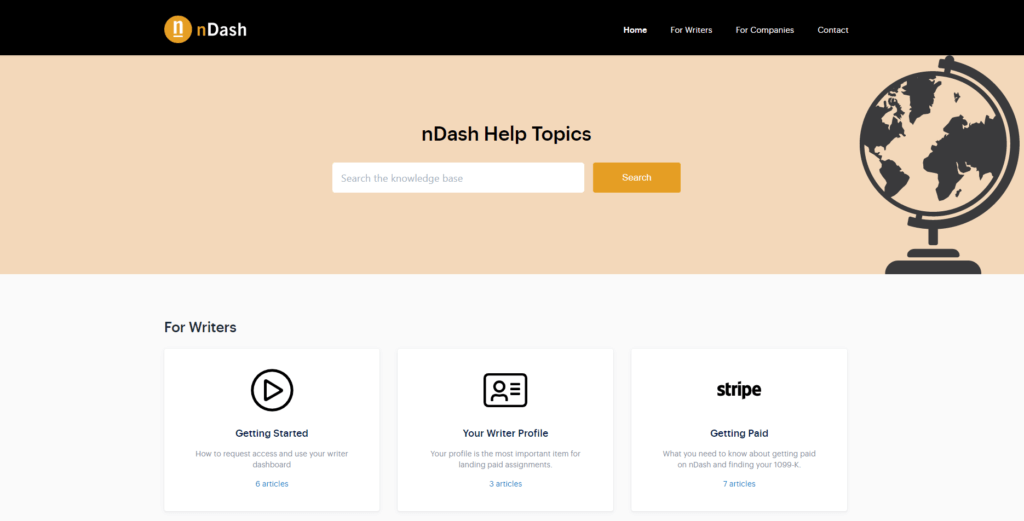Click the nDash logo in header
Screen dimensions: 1024x521
pos(205,29)
